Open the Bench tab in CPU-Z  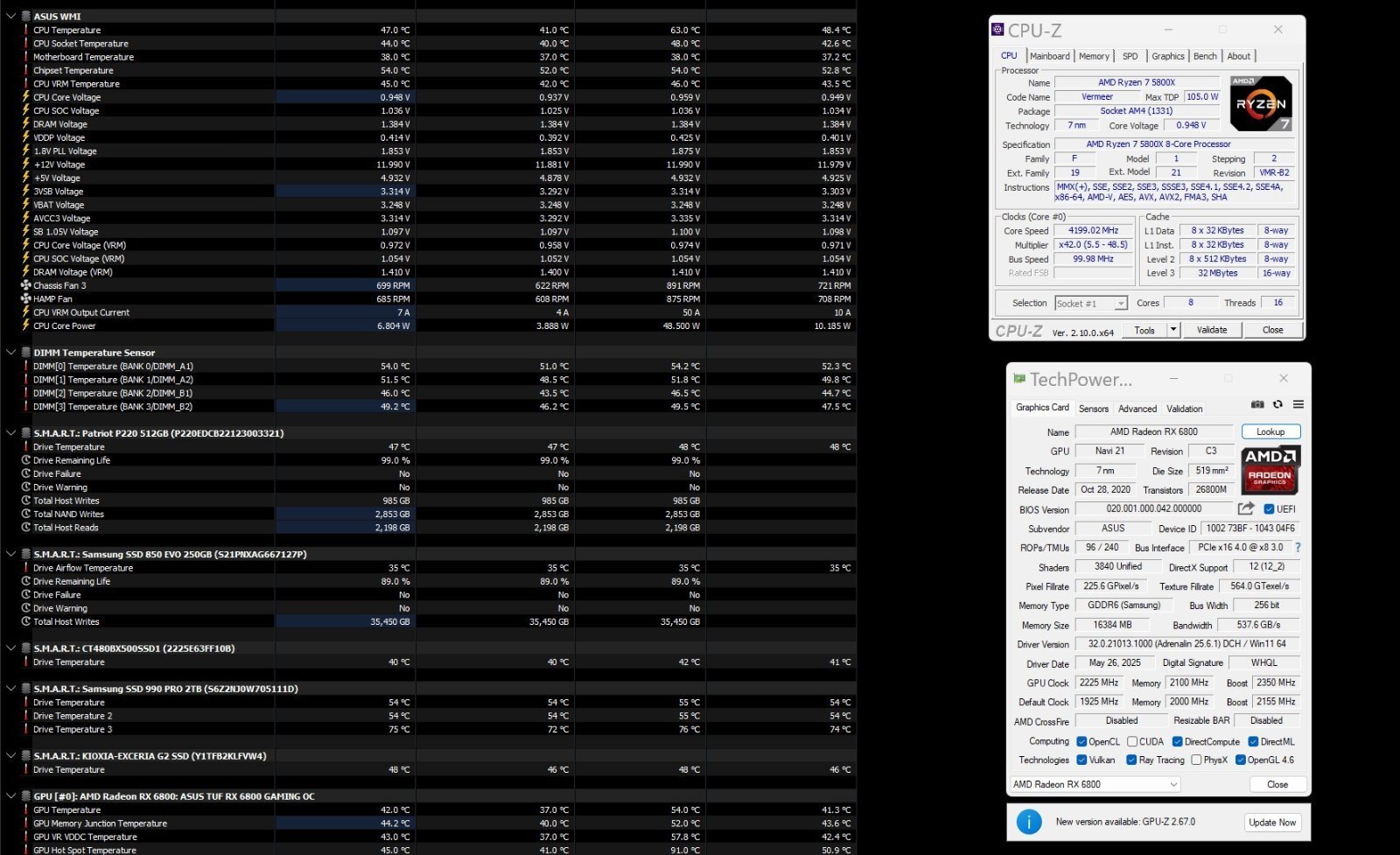(1205, 56)
